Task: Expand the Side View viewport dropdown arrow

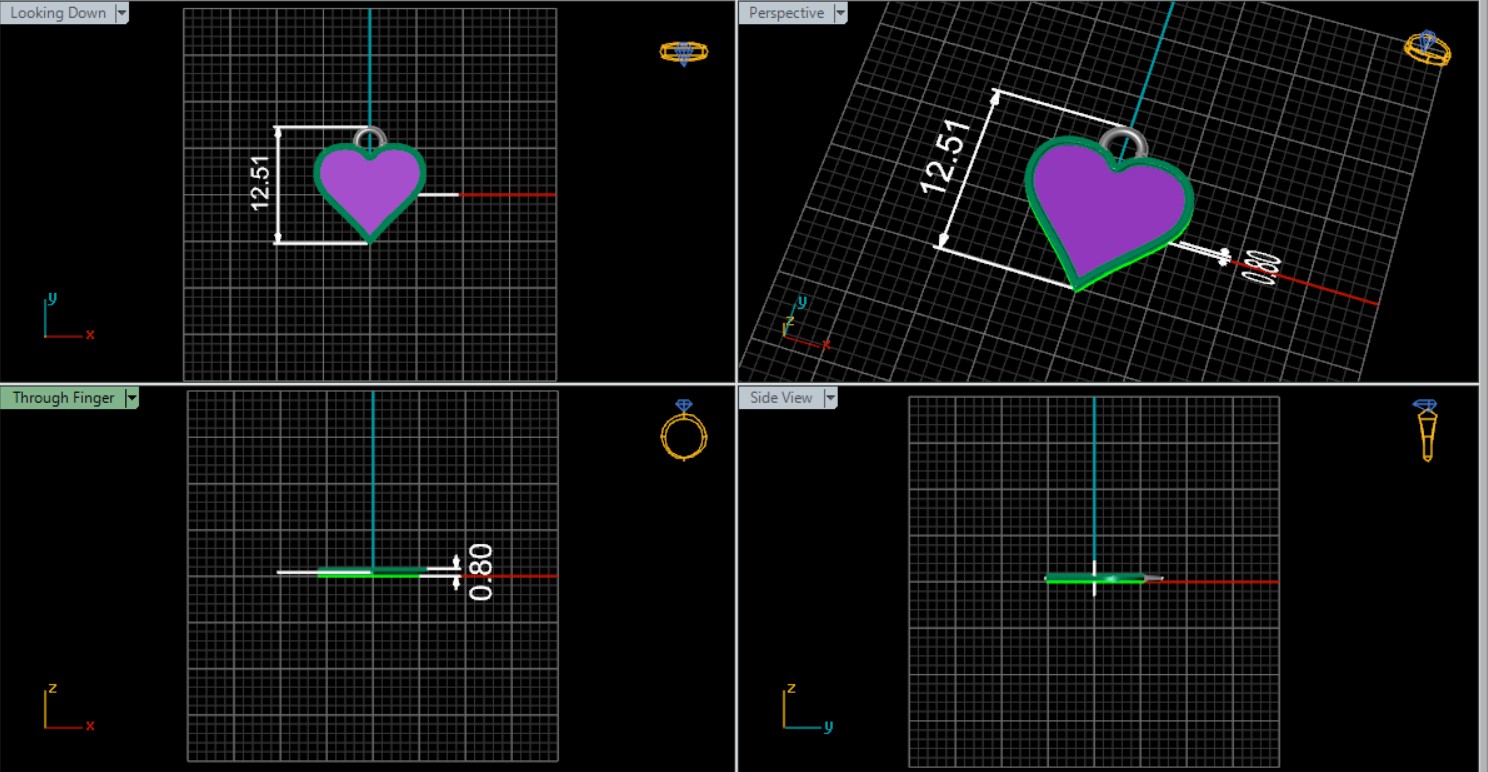Action: [x=829, y=398]
